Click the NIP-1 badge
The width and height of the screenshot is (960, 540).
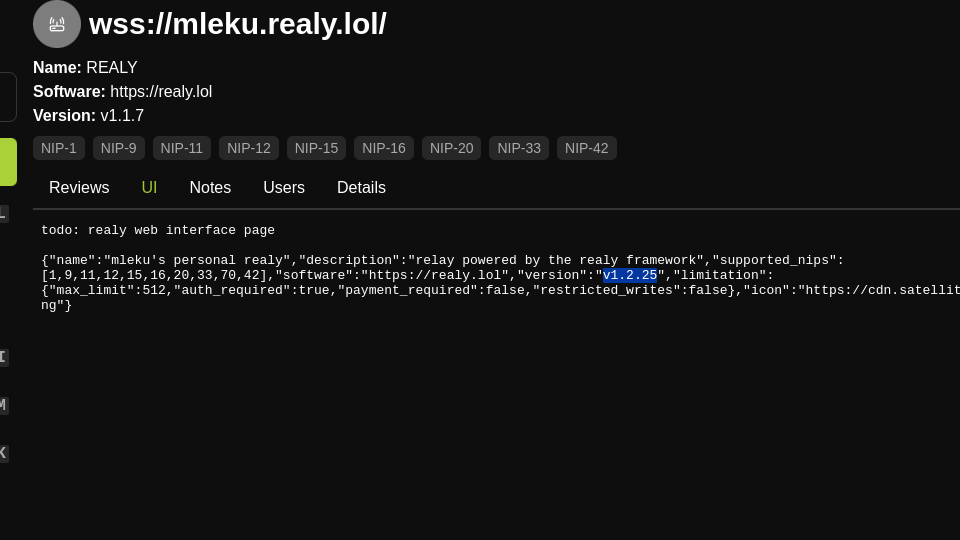[59, 148]
